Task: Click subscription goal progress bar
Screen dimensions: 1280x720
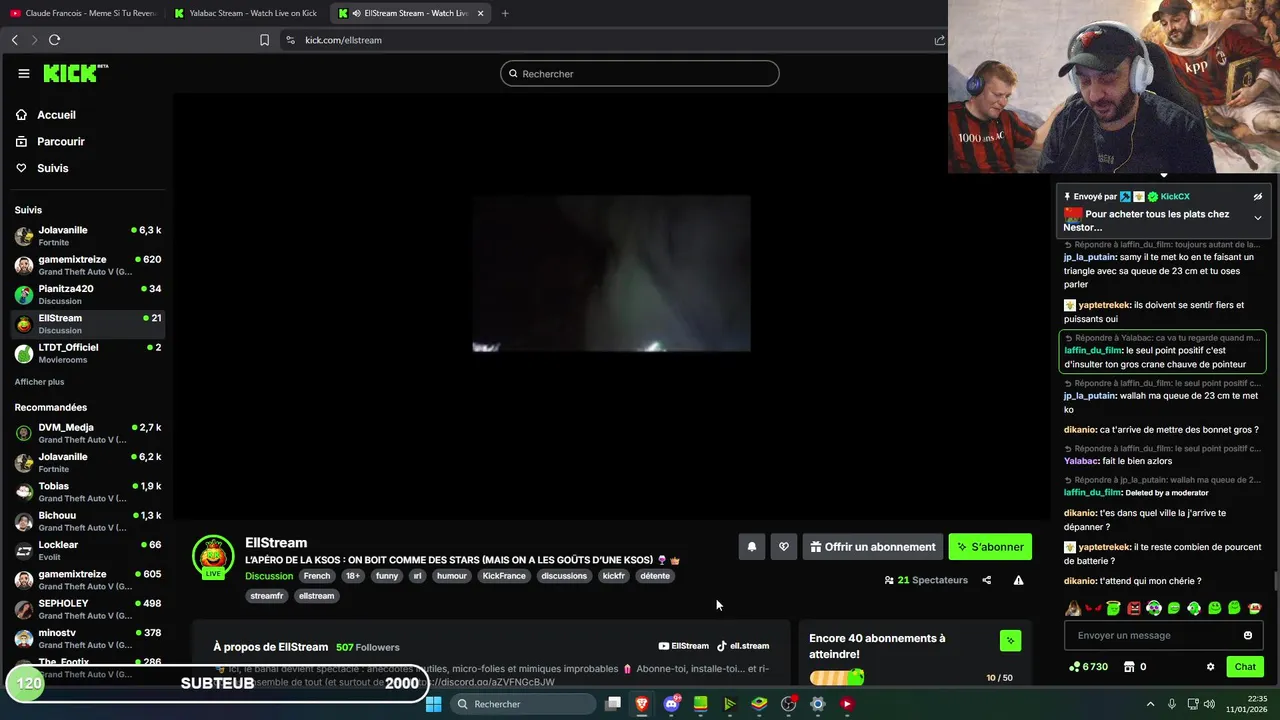Action: pyautogui.click(x=836, y=678)
